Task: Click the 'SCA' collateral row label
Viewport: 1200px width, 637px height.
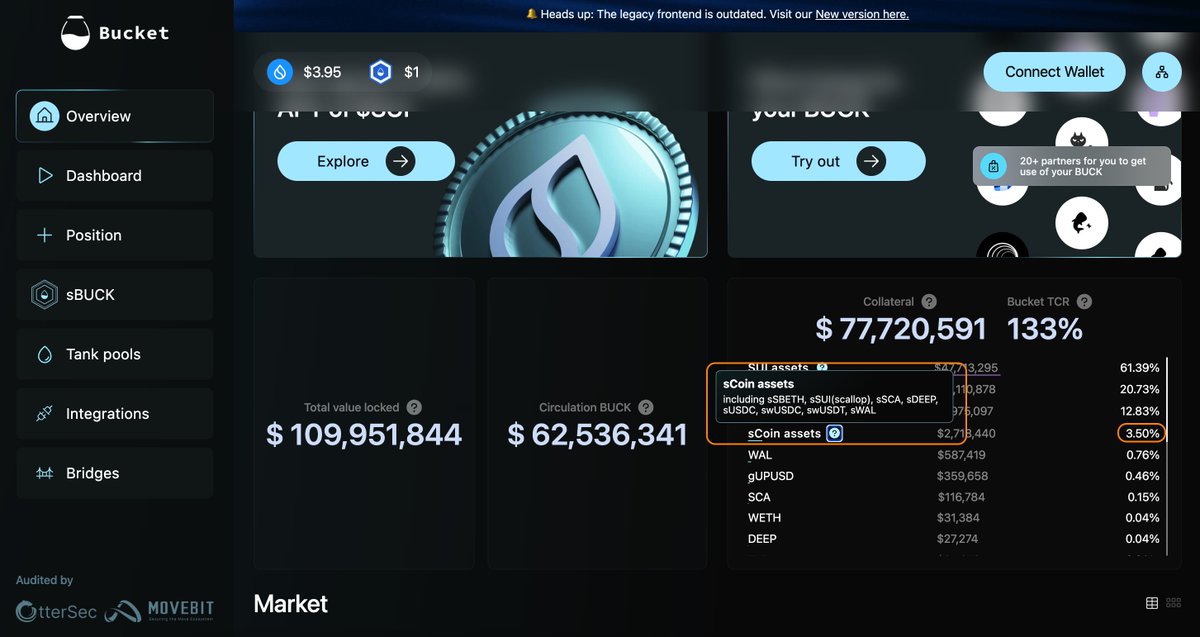Action: 759,497
